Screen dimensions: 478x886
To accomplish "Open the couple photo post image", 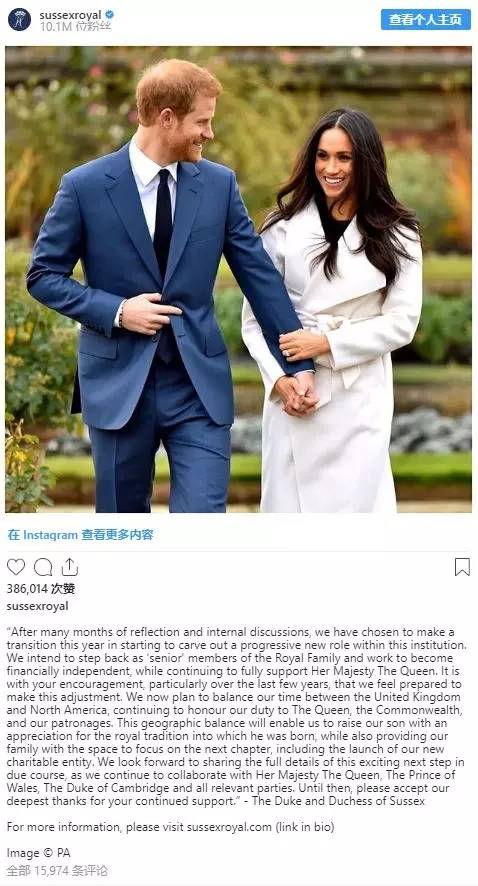I will coord(238,279).
